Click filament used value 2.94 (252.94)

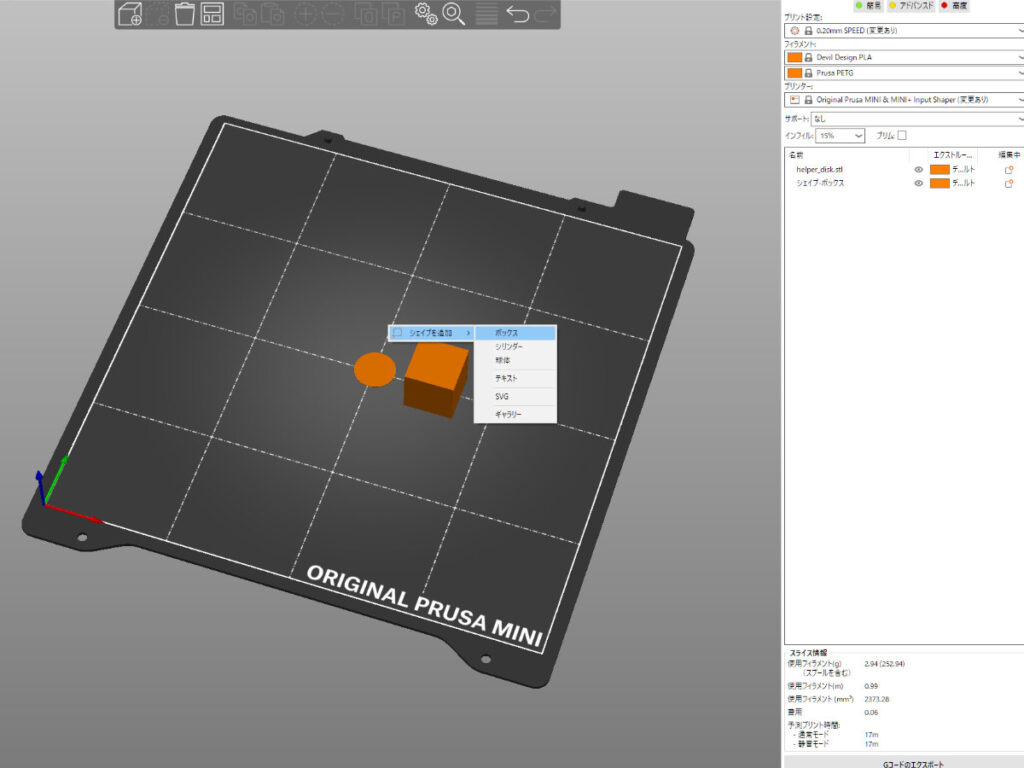pos(884,664)
